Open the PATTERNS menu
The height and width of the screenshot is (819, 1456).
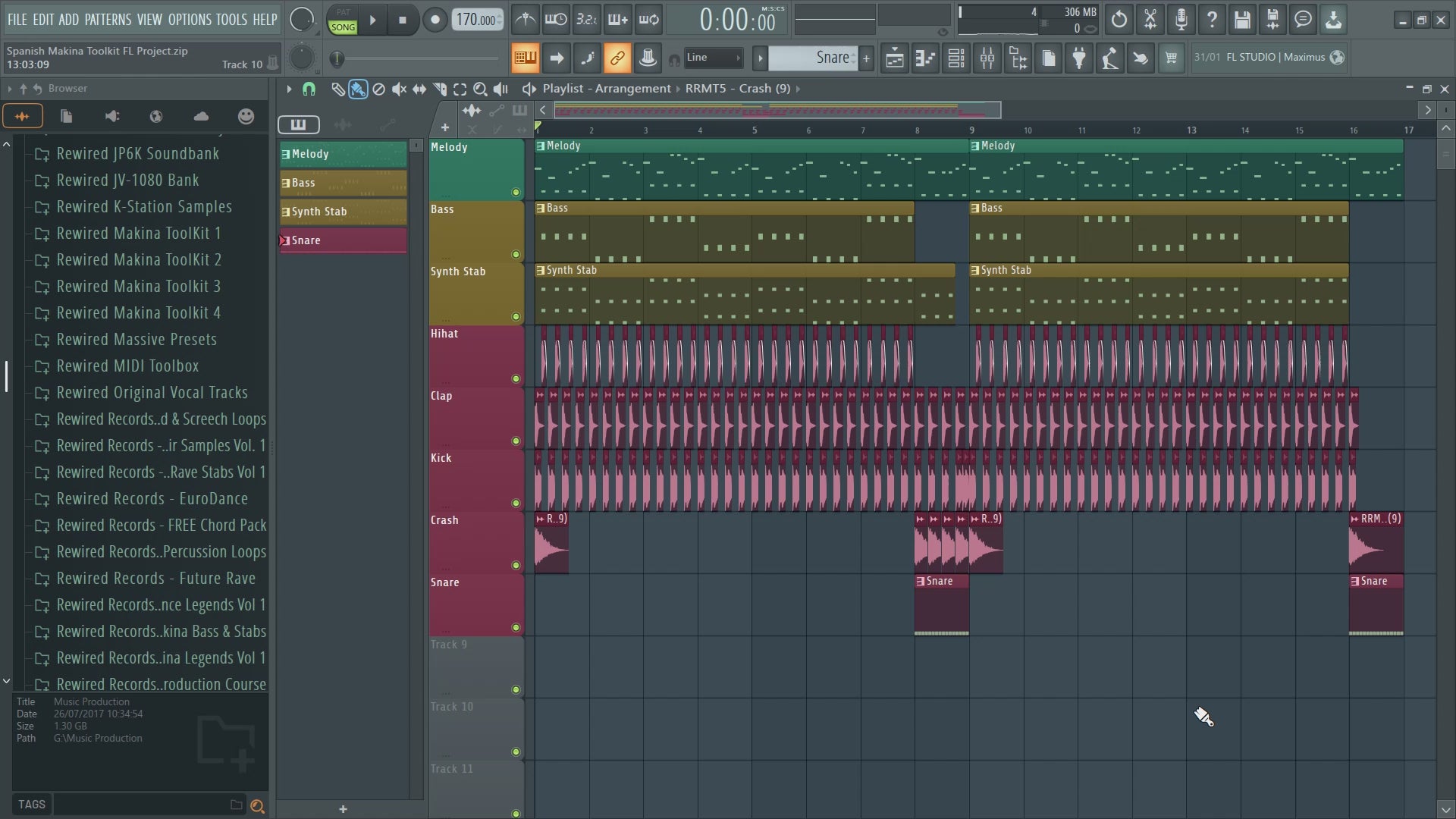(x=108, y=20)
